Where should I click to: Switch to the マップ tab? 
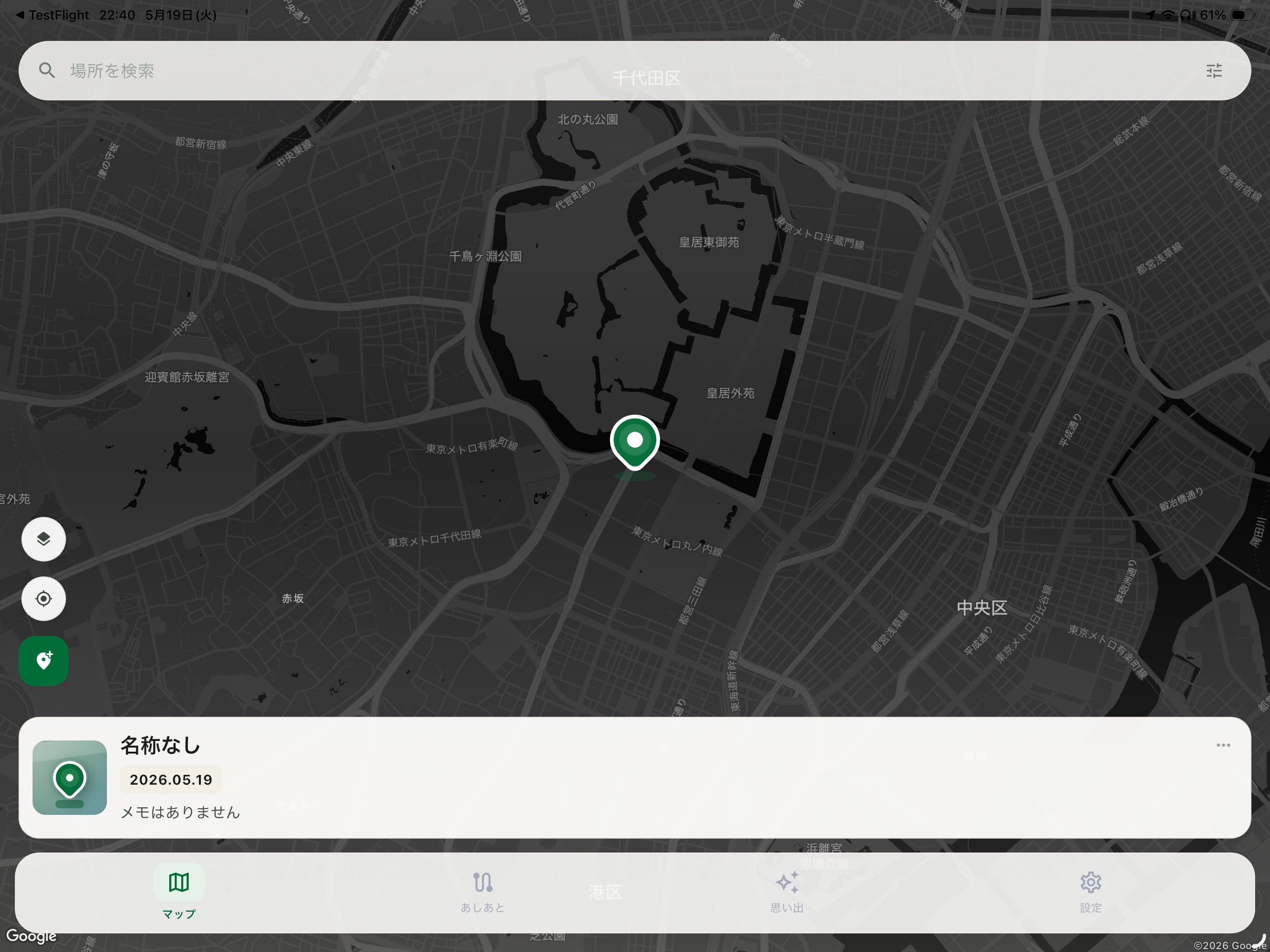(x=179, y=892)
